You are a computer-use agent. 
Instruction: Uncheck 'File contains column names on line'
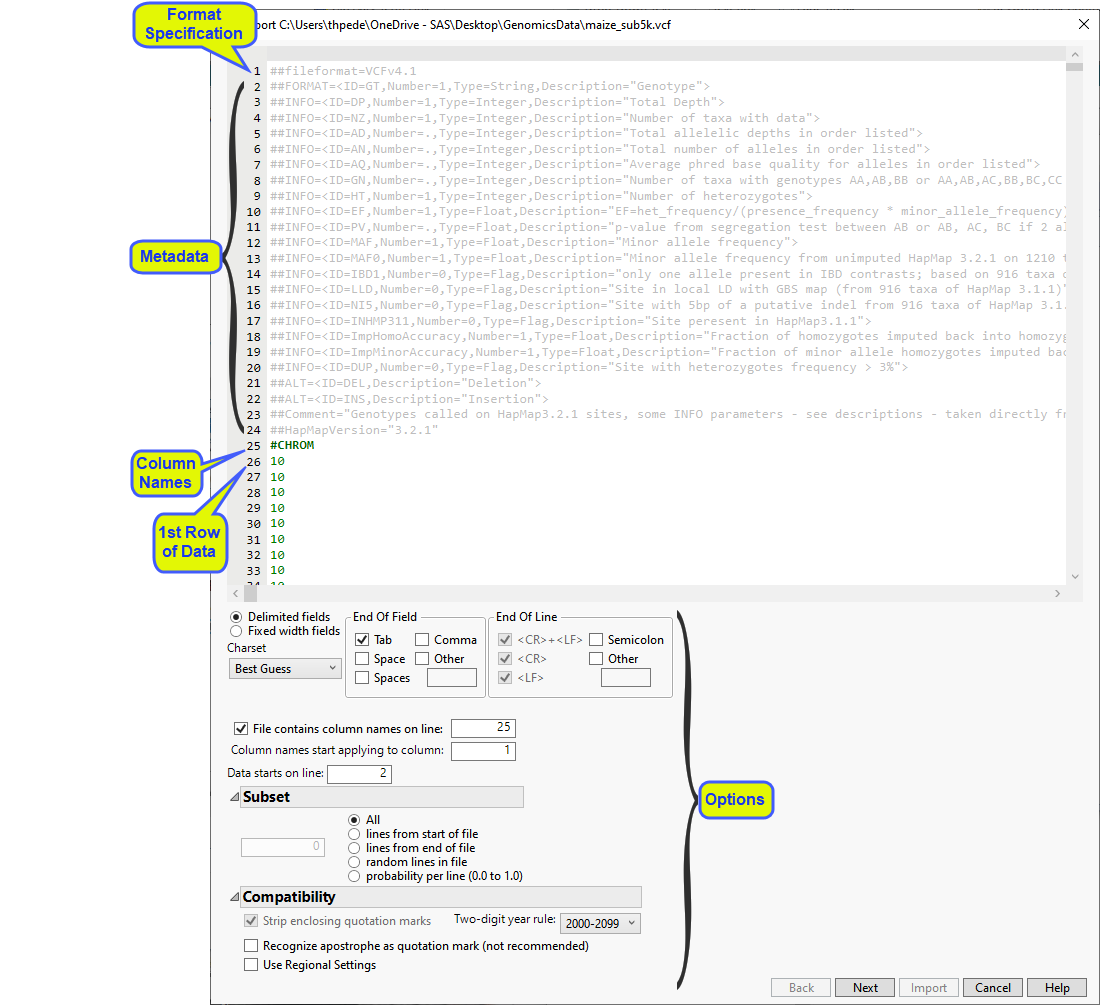click(x=242, y=728)
